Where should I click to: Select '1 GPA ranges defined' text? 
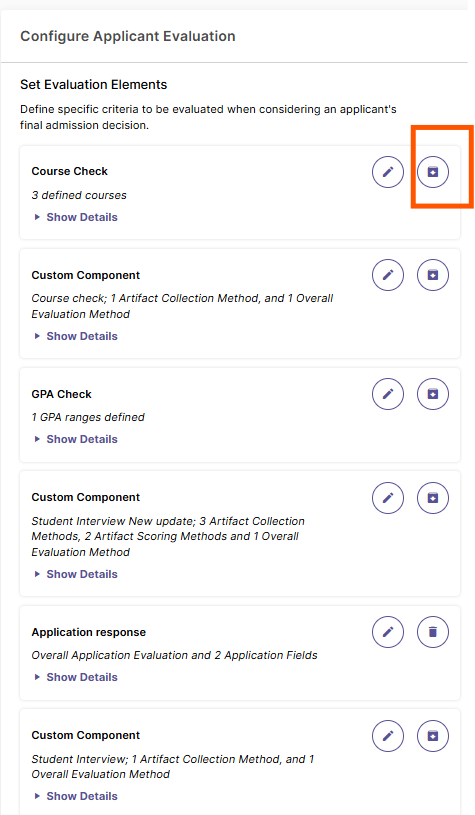tap(88, 417)
